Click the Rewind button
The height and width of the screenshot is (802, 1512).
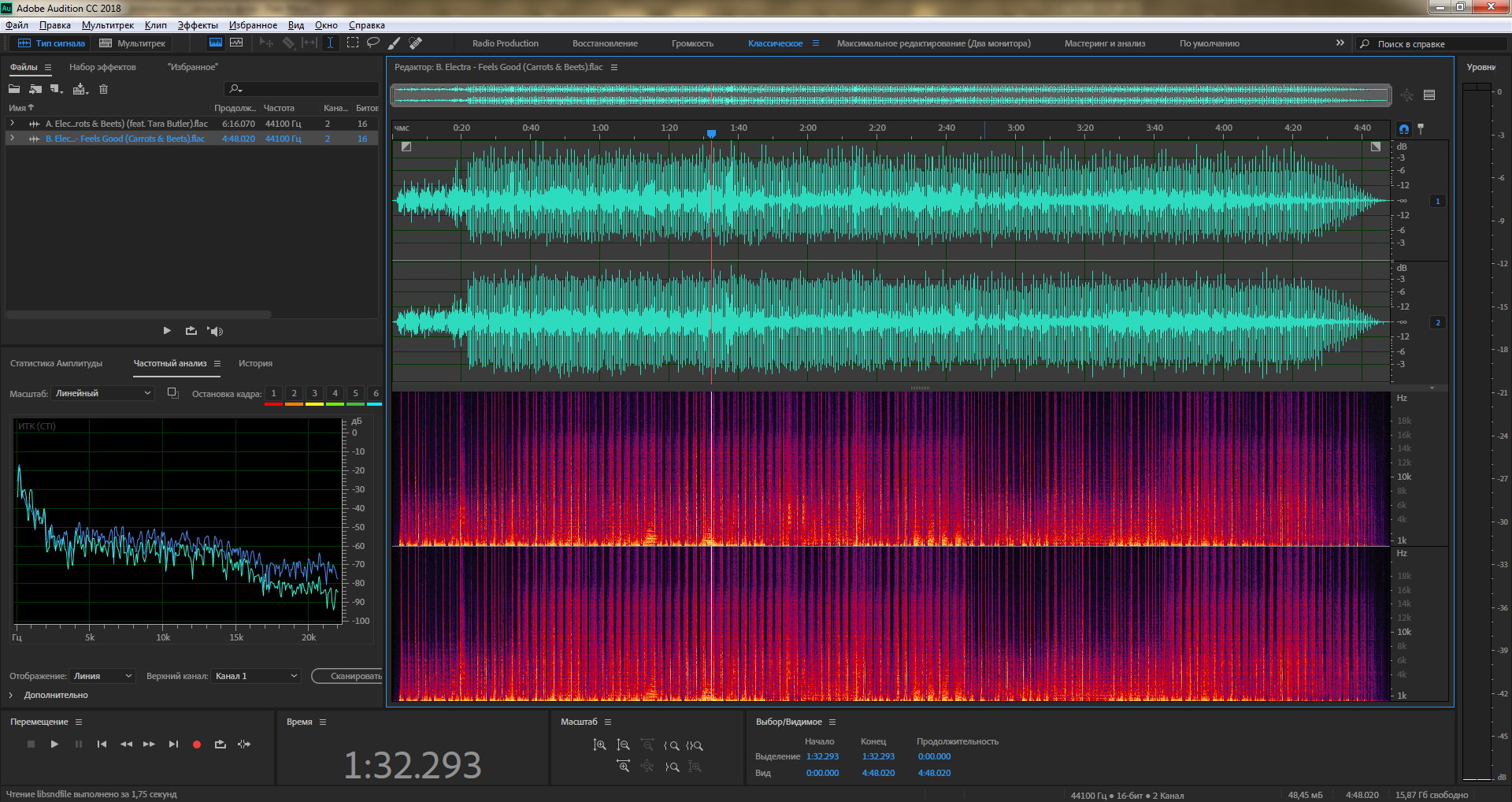click(126, 744)
